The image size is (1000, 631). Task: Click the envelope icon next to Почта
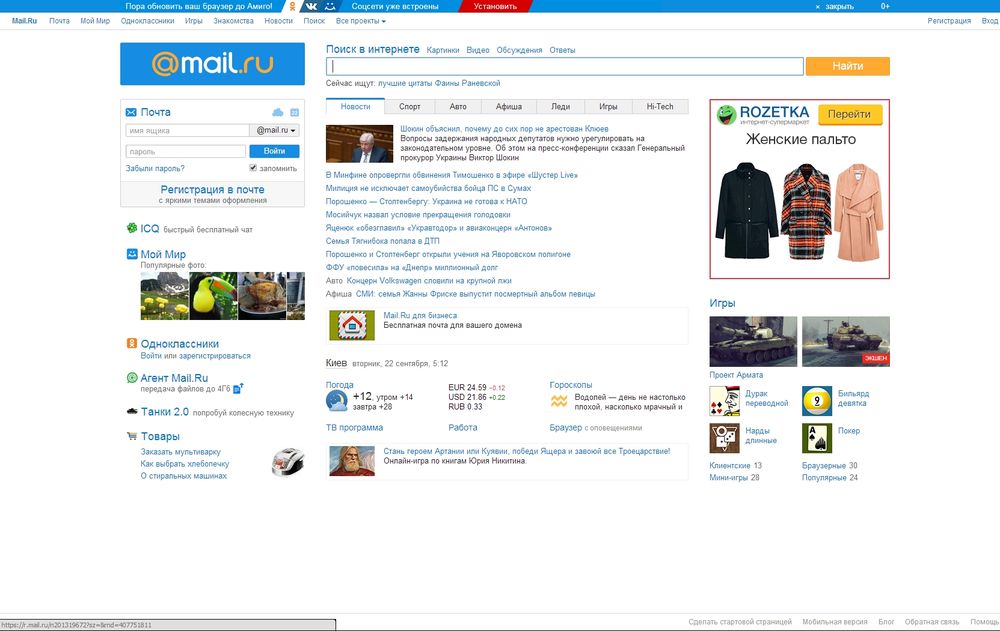[131, 112]
